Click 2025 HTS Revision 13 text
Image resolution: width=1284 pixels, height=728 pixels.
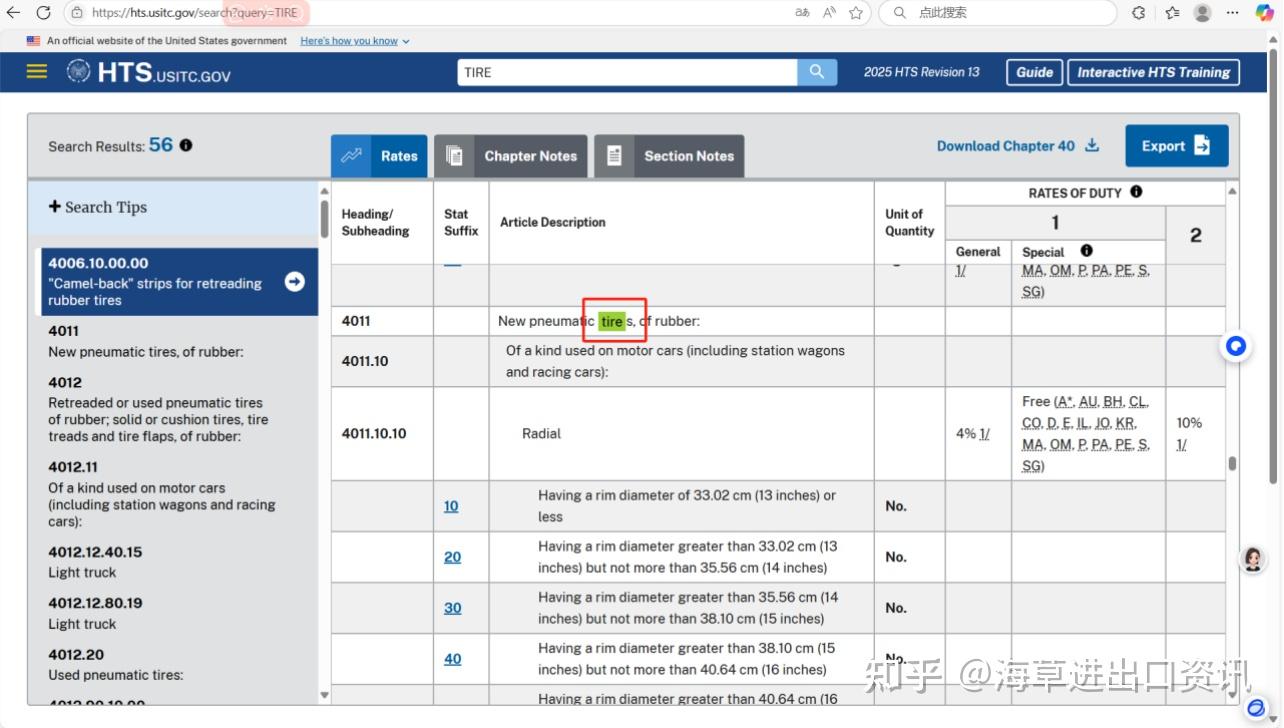click(x=922, y=72)
